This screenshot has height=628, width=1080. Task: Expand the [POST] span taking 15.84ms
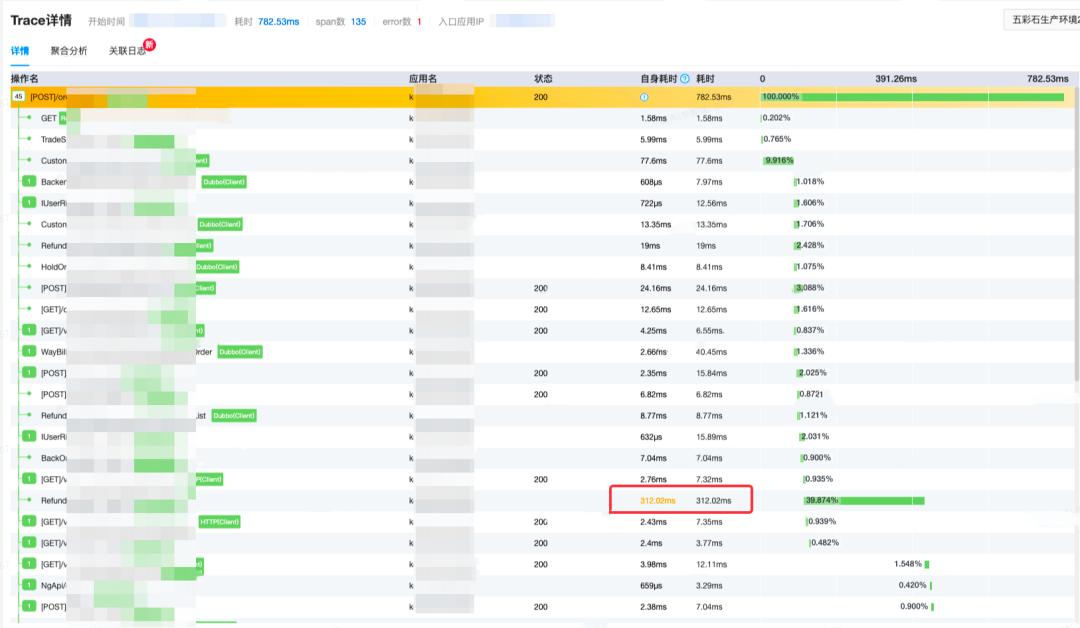[29, 373]
